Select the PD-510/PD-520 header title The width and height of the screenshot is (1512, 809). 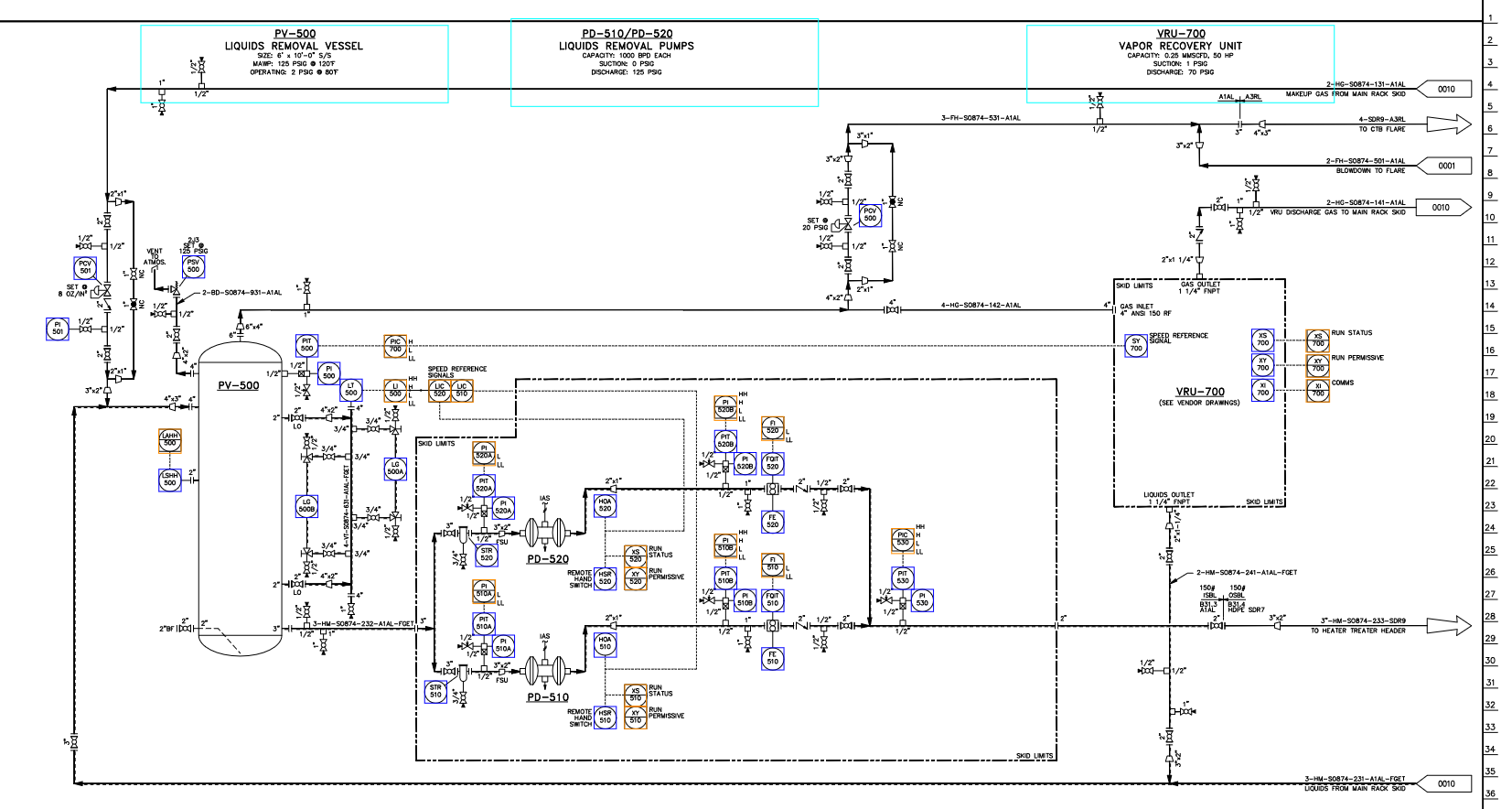[627, 34]
